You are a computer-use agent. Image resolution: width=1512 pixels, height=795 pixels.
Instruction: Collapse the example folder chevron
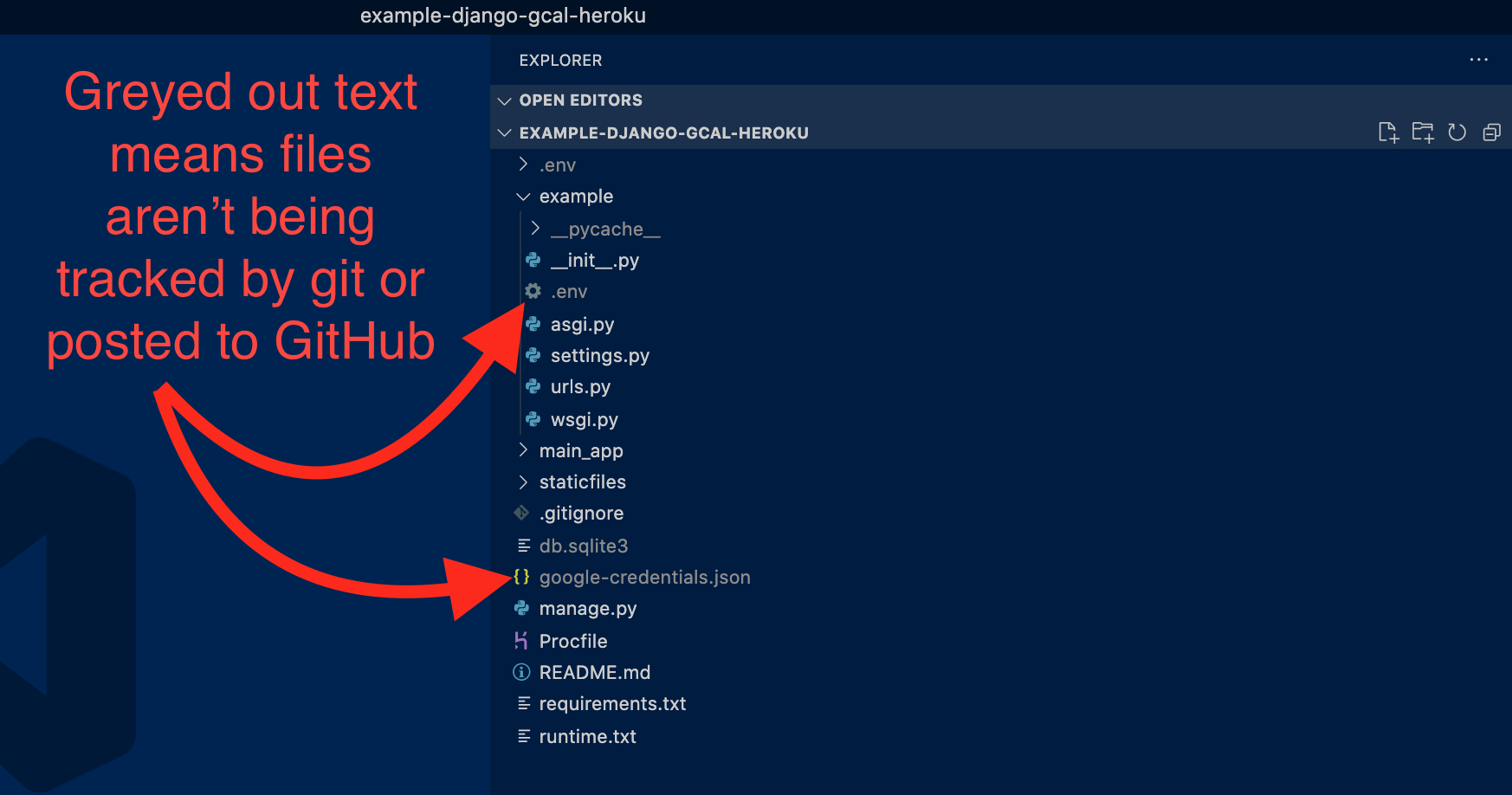pos(522,197)
